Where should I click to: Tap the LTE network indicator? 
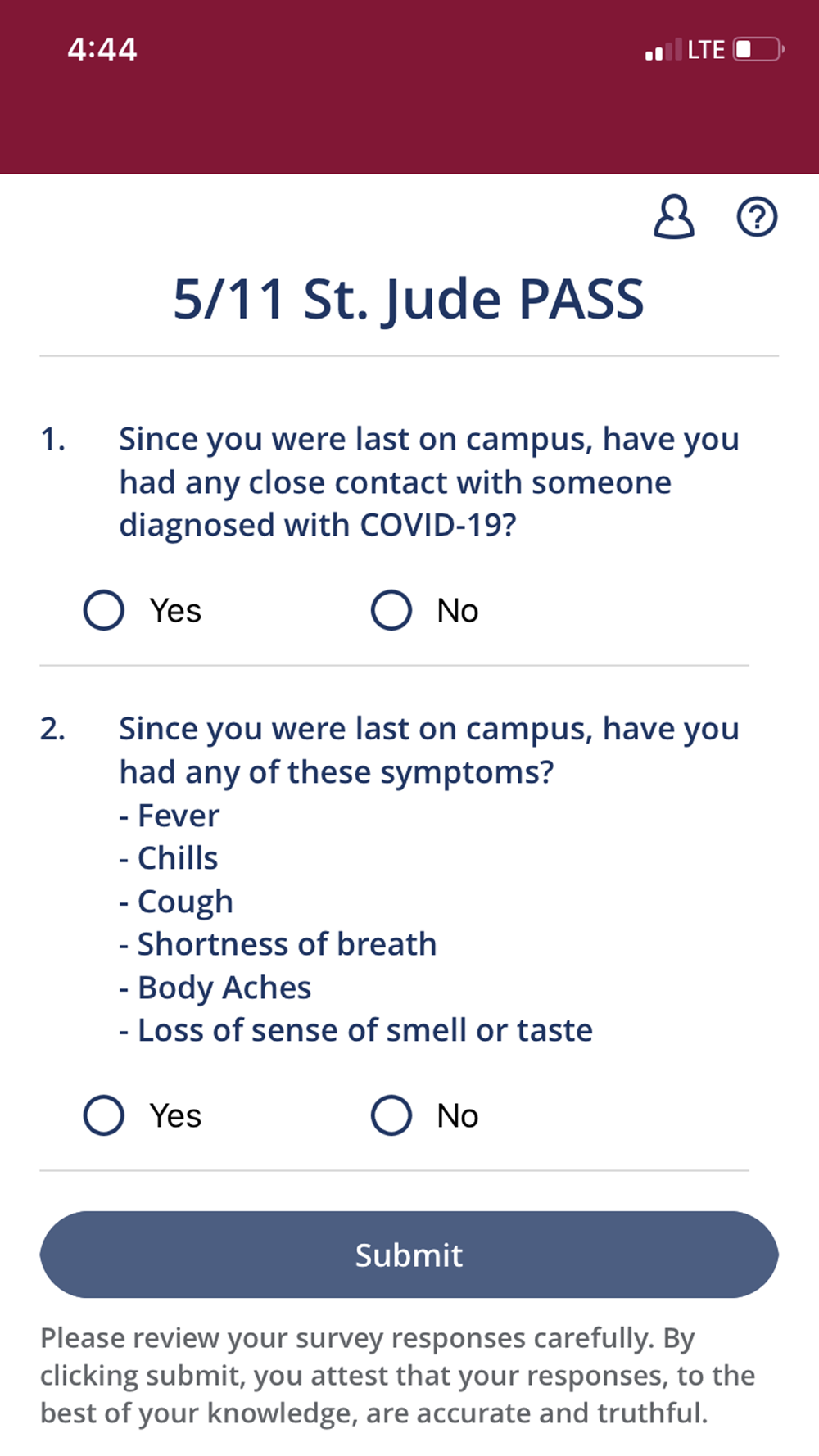click(x=706, y=50)
